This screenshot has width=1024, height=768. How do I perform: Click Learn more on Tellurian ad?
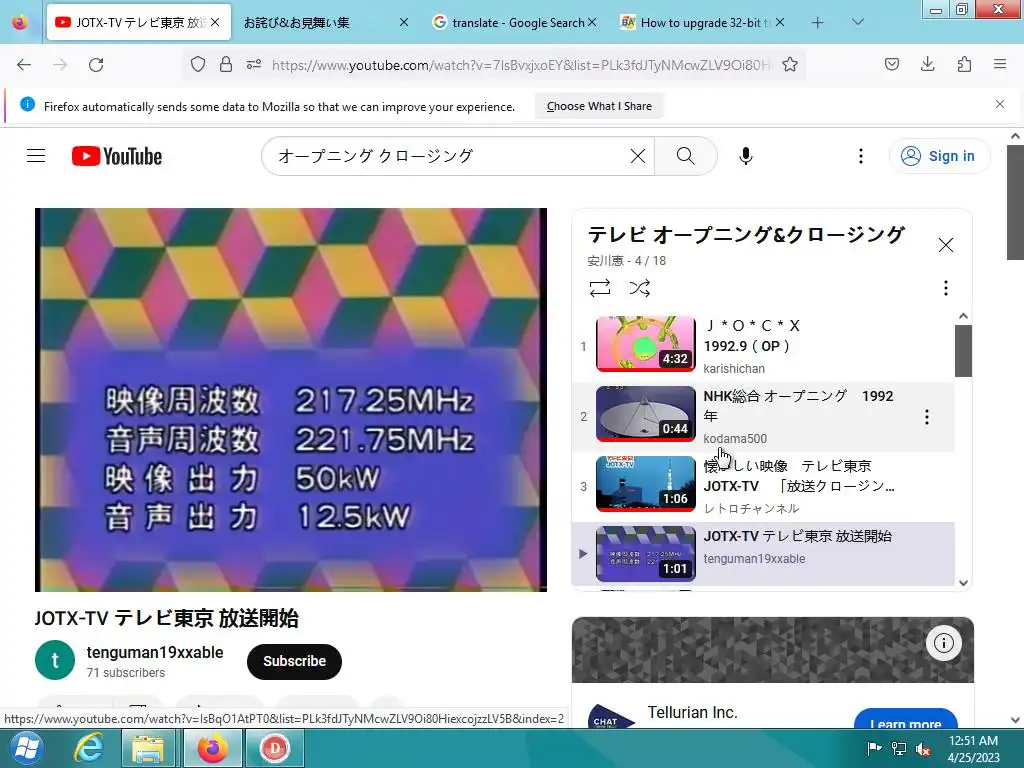coord(906,719)
